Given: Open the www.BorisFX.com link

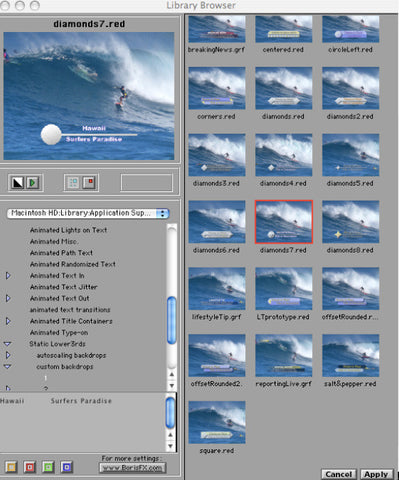Looking at the screenshot, I should point(132,468).
